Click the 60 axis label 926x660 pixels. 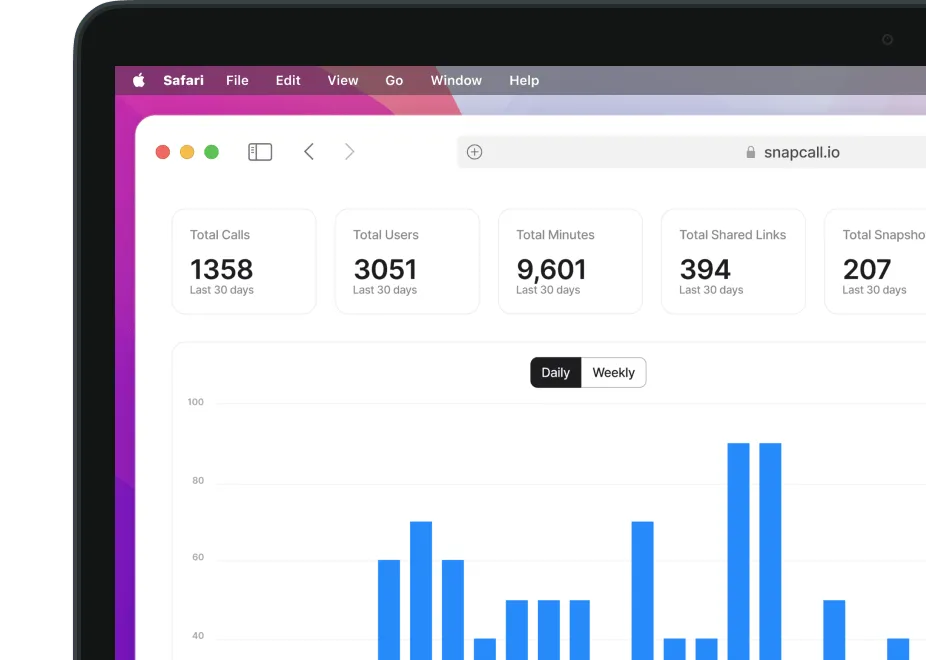click(198, 557)
